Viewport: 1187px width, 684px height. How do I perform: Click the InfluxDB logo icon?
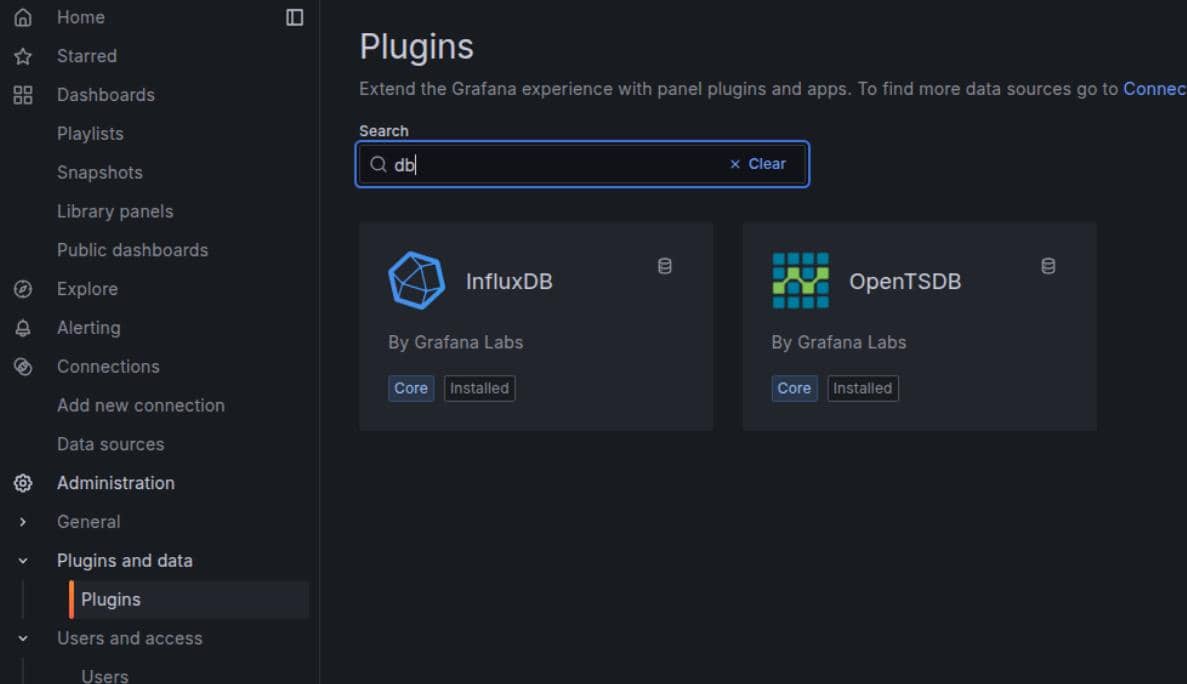416,281
